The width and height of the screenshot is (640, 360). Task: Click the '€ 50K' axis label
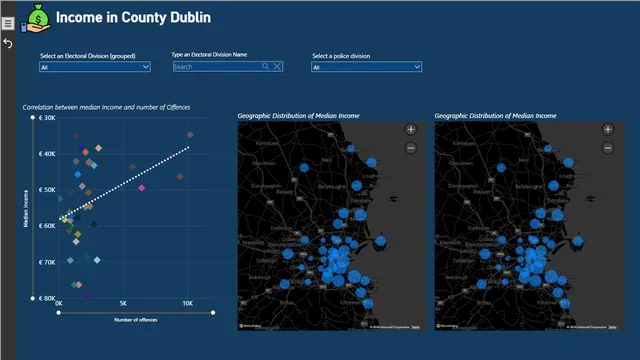click(x=47, y=190)
